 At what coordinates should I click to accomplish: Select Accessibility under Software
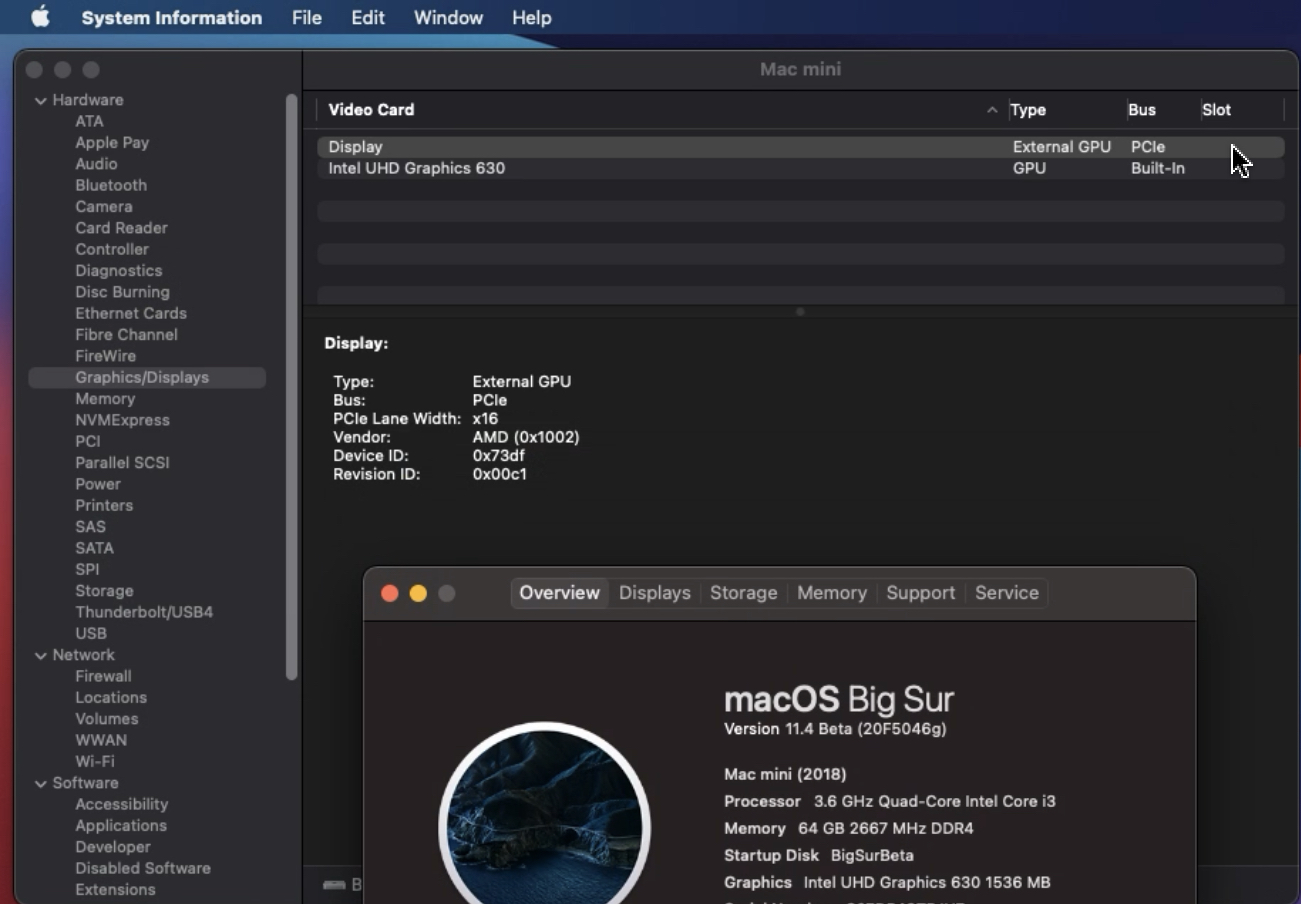[122, 804]
